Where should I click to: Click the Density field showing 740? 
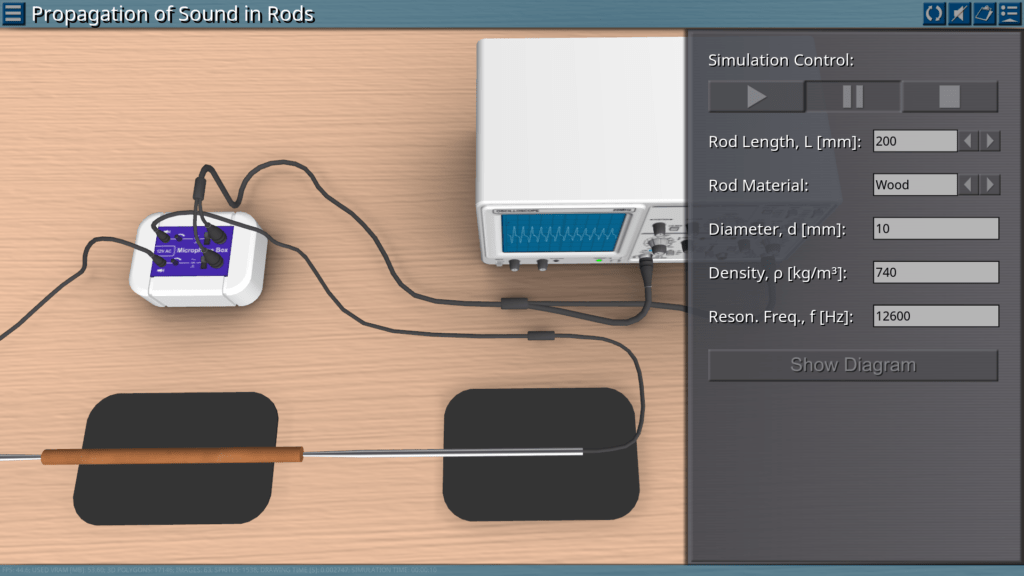[935, 273]
